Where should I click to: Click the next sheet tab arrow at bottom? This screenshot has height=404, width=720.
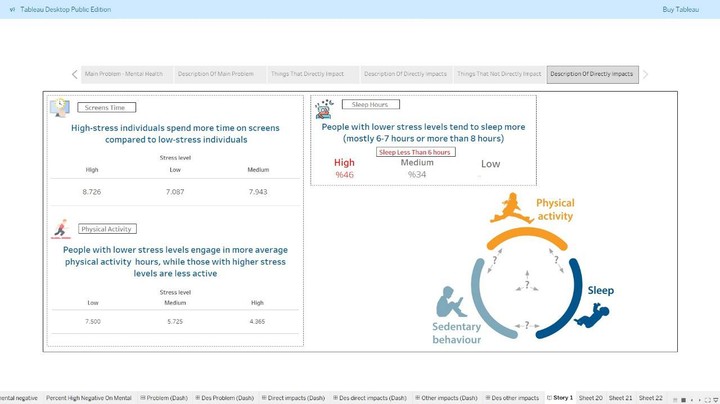[x=700, y=400]
